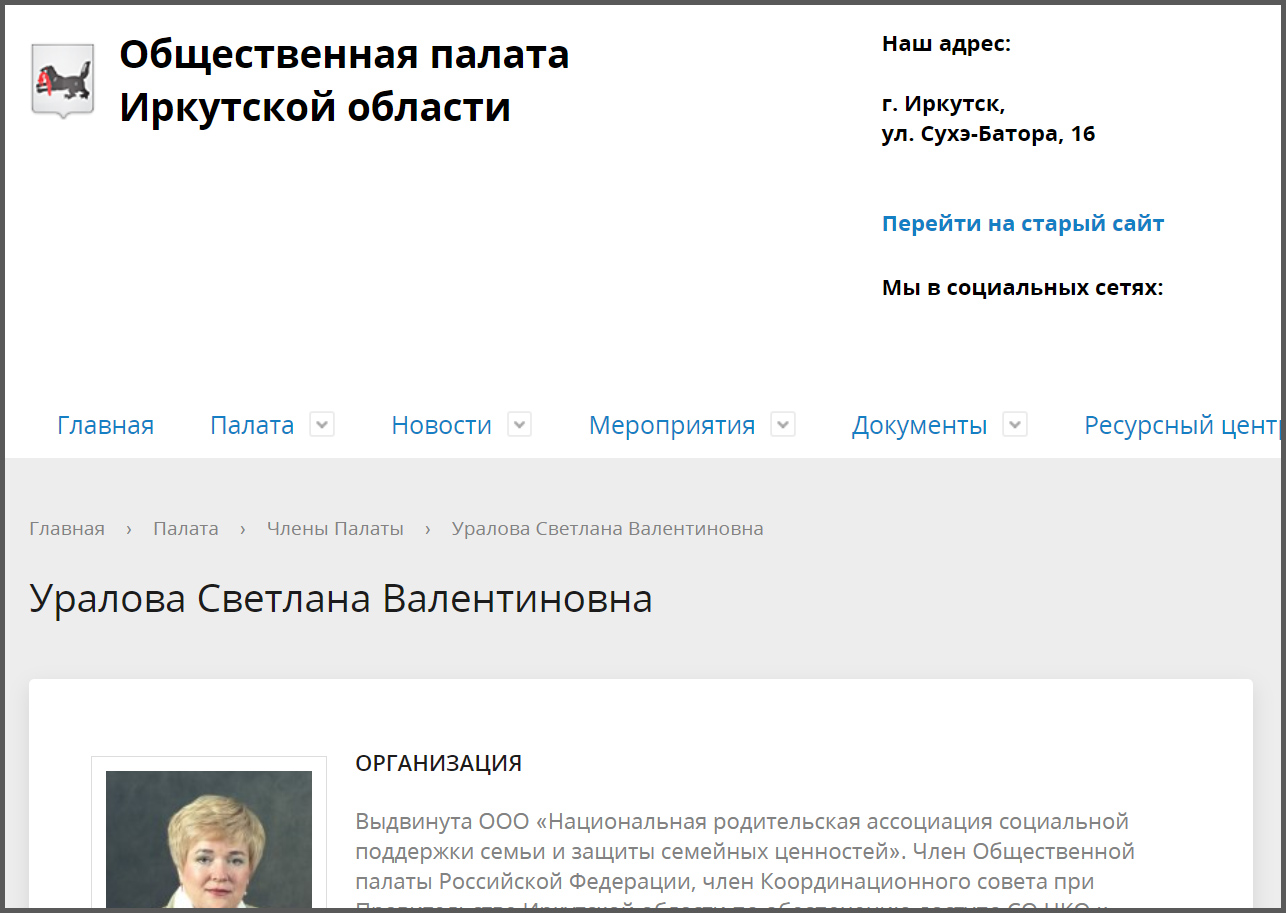
Task: Click the "Главная" breadcrumb link
Action: [x=67, y=529]
